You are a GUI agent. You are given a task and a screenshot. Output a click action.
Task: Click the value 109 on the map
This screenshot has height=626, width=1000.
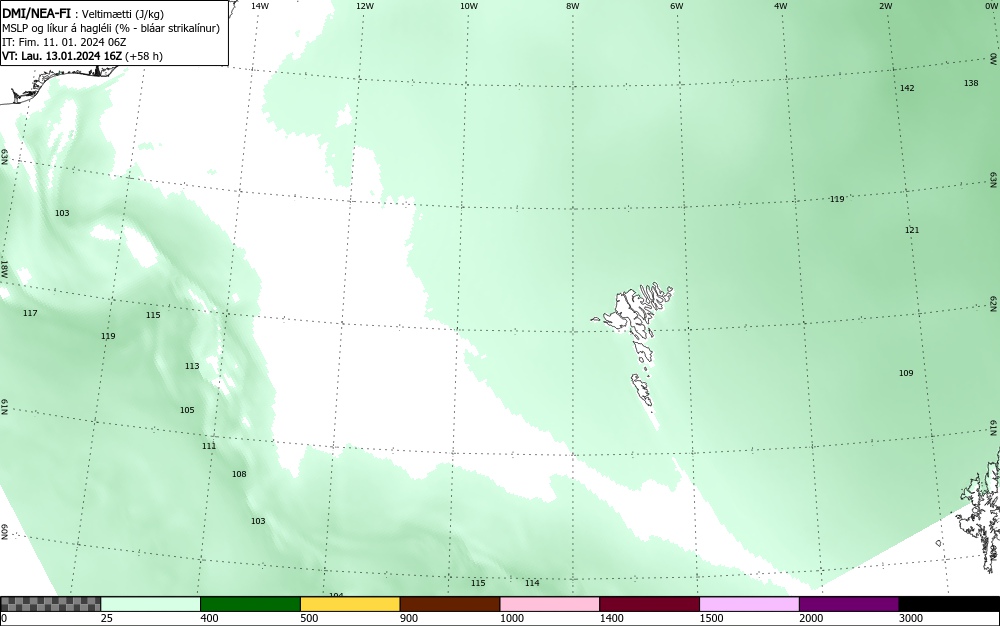coord(906,373)
